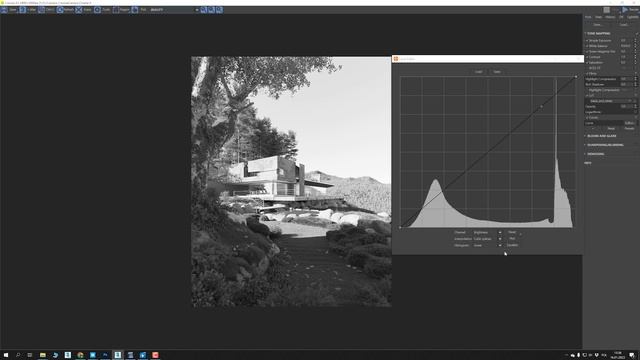Open the notification center icon in tray

click(632, 355)
